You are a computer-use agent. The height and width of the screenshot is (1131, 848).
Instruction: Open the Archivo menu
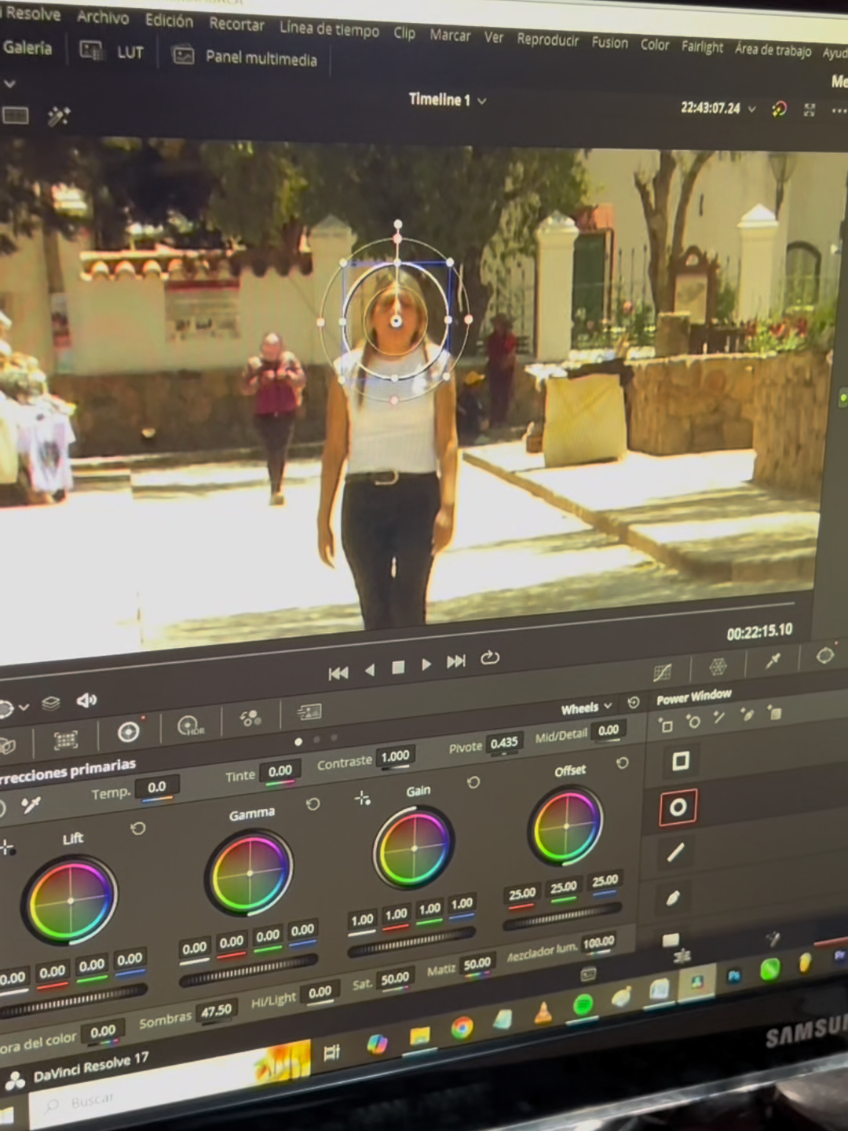pyautogui.click(x=102, y=17)
